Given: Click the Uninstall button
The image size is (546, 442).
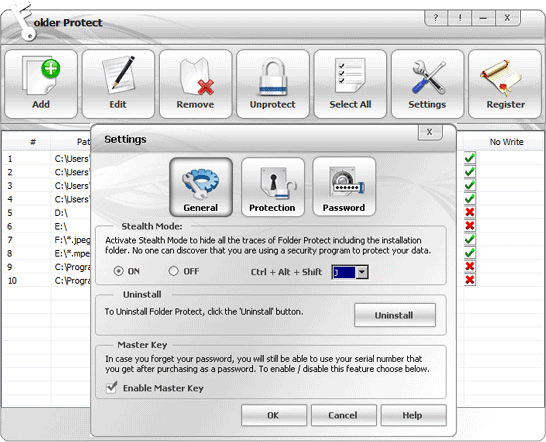Looking at the screenshot, I should (x=395, y=315).
